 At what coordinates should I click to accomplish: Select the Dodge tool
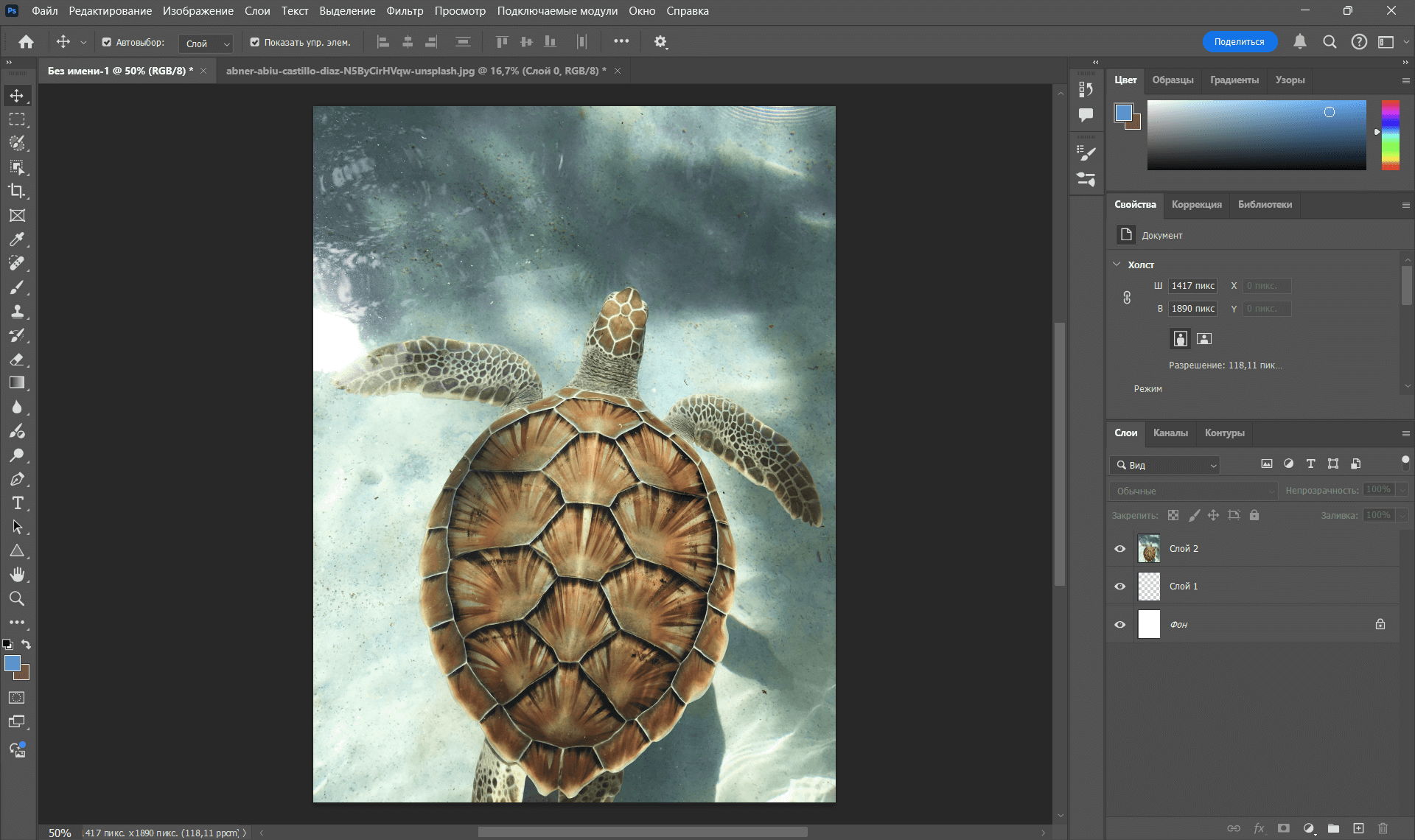[17, 455]
